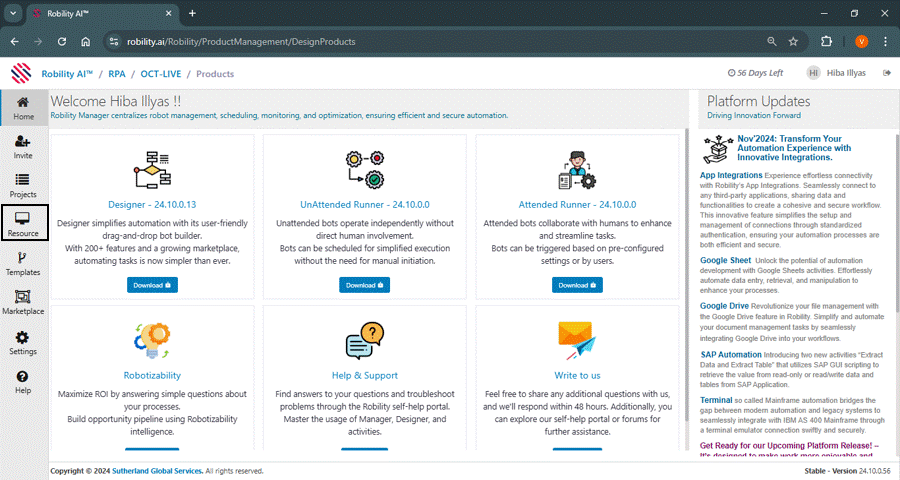The width and height of the screenshot is (900, 480).
Task: Open the browser extensions puzzle icon
Action: [827, 41]
